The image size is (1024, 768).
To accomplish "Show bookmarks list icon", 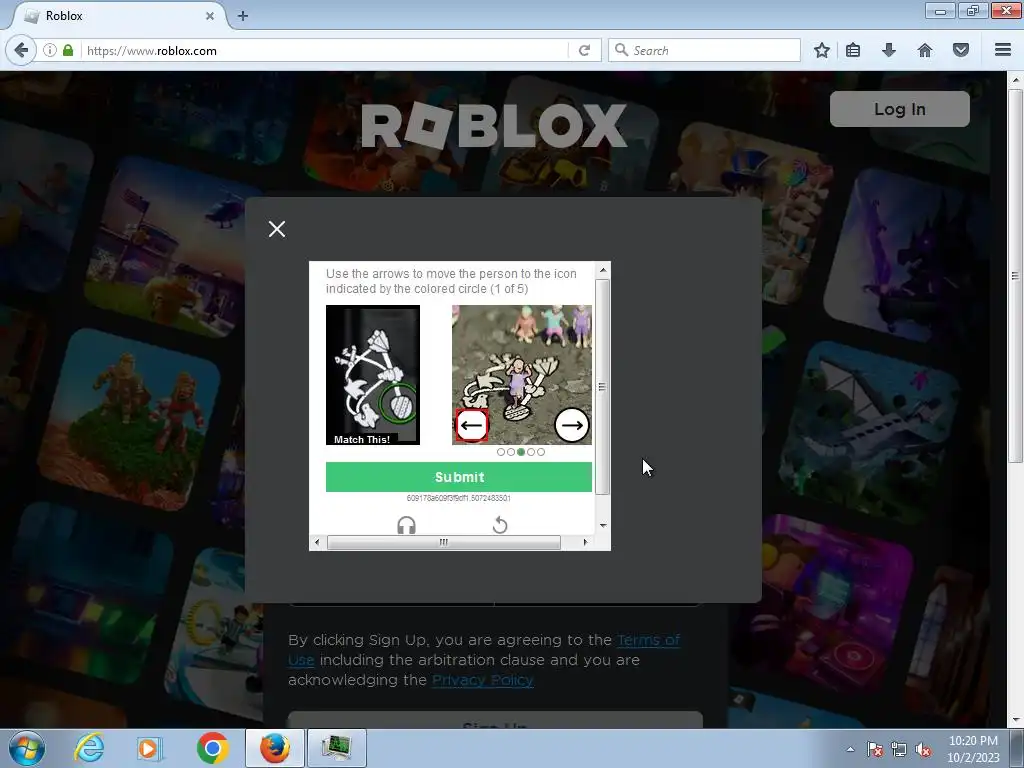I will [x=853, y=50].
